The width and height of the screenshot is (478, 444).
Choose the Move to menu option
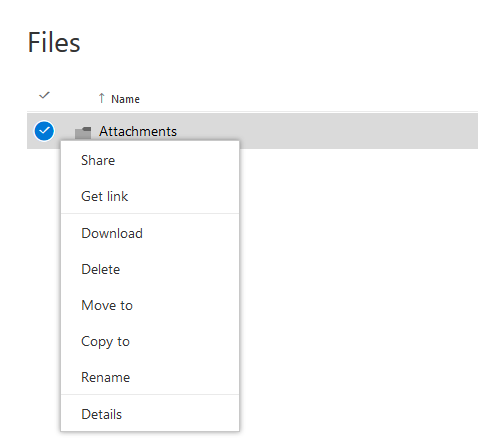pyautogui.click(x=150, y=305)
